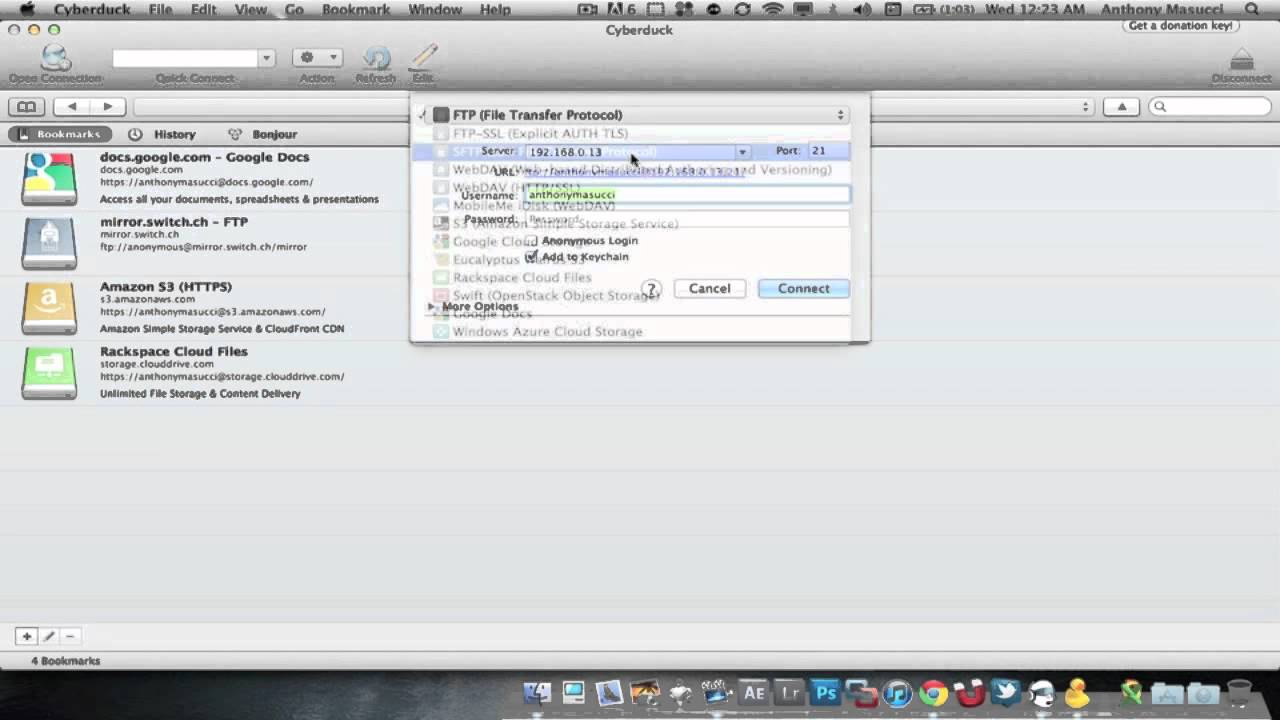The height and width of the screenshot is (720, 1280).
Task: Click the Get a donation key button
Action: point(1182,26)
